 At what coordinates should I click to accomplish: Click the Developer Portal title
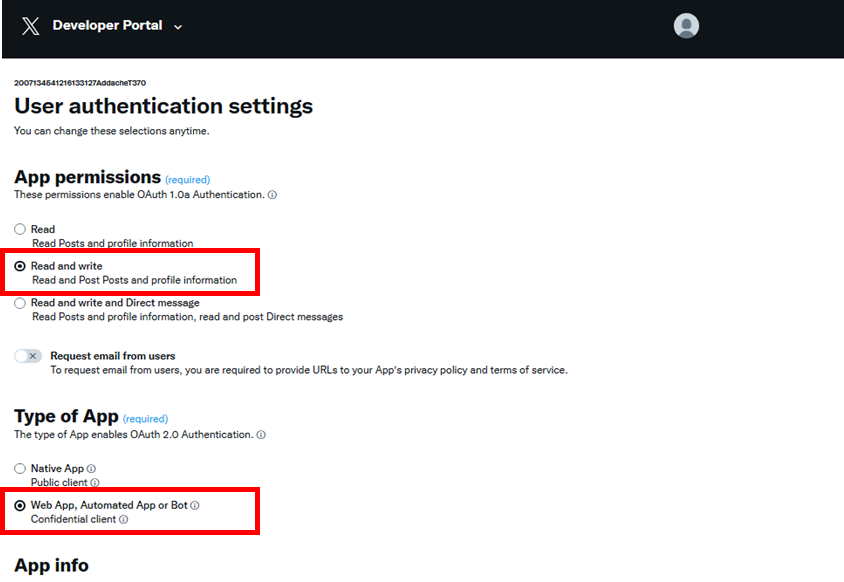pos(107,26)
